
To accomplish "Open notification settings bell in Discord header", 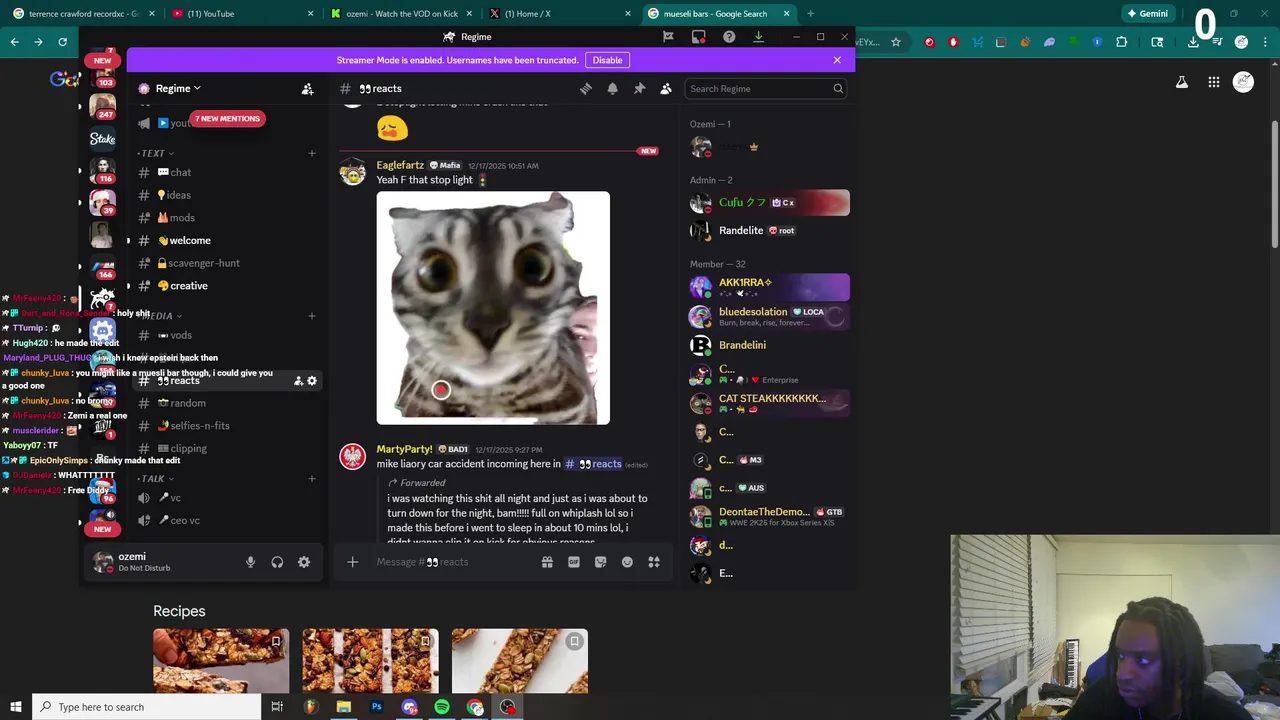I will point(612,88).
